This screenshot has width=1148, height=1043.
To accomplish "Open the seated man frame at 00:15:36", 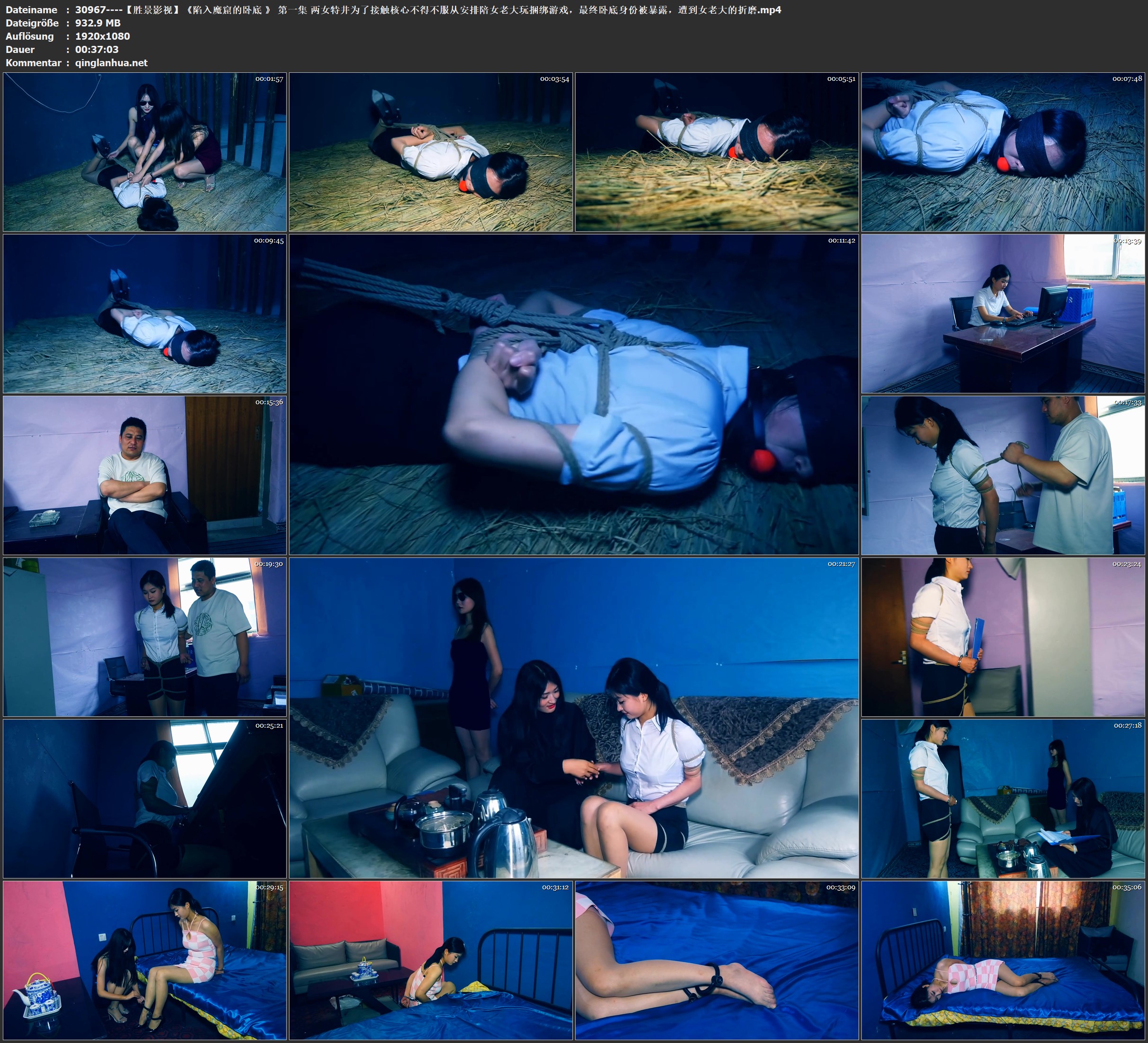I will tap(145, 475).
